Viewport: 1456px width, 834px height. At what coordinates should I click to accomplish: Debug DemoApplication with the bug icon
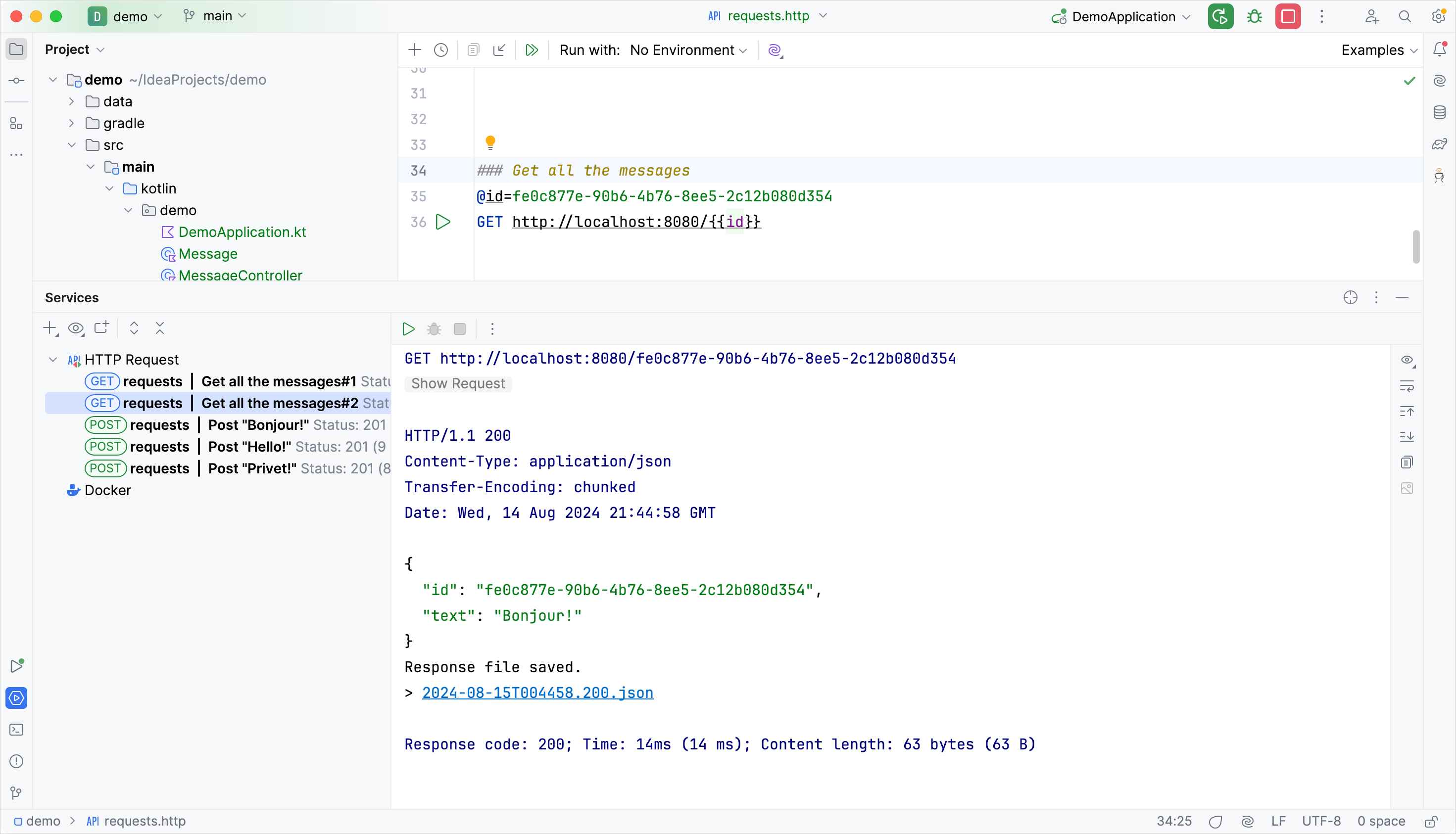click(1254, 17)
